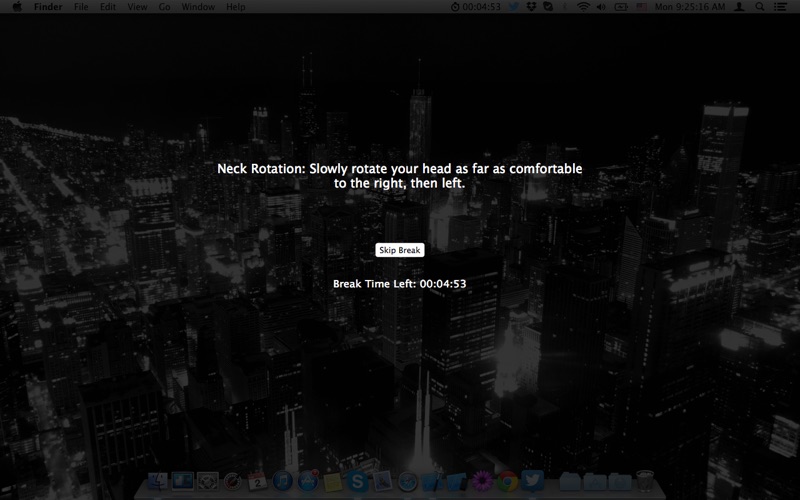
Task: Open the File menu
Action: [x=81, y=7]
